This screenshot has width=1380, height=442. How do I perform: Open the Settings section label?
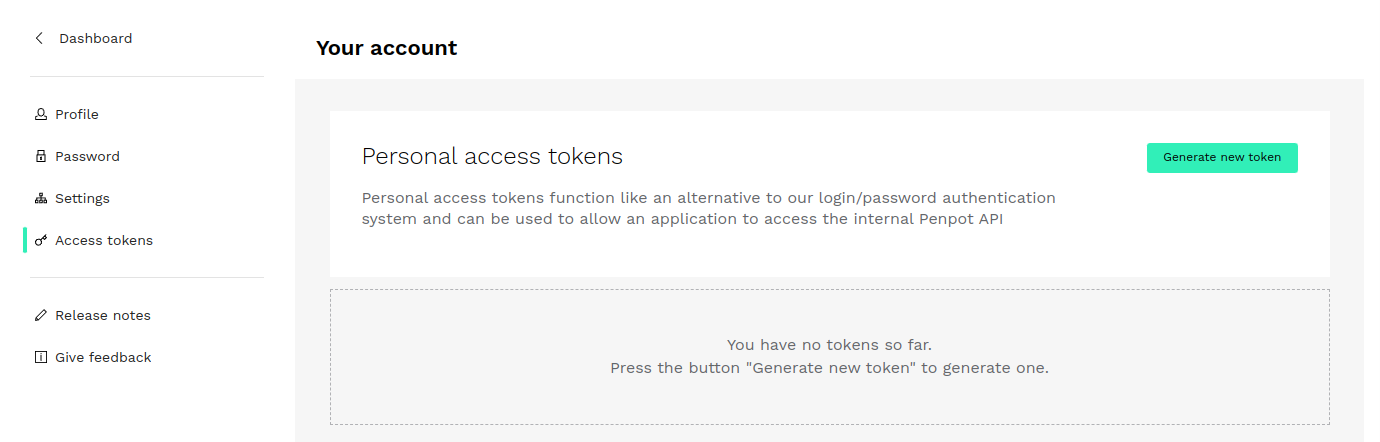click(82, 198)
